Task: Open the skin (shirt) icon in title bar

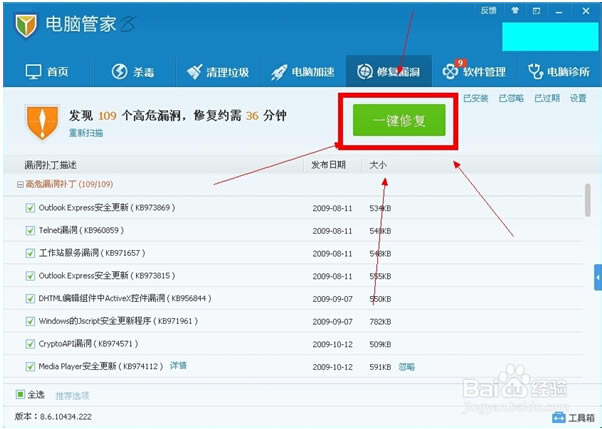Action: (x=515, y=11)
